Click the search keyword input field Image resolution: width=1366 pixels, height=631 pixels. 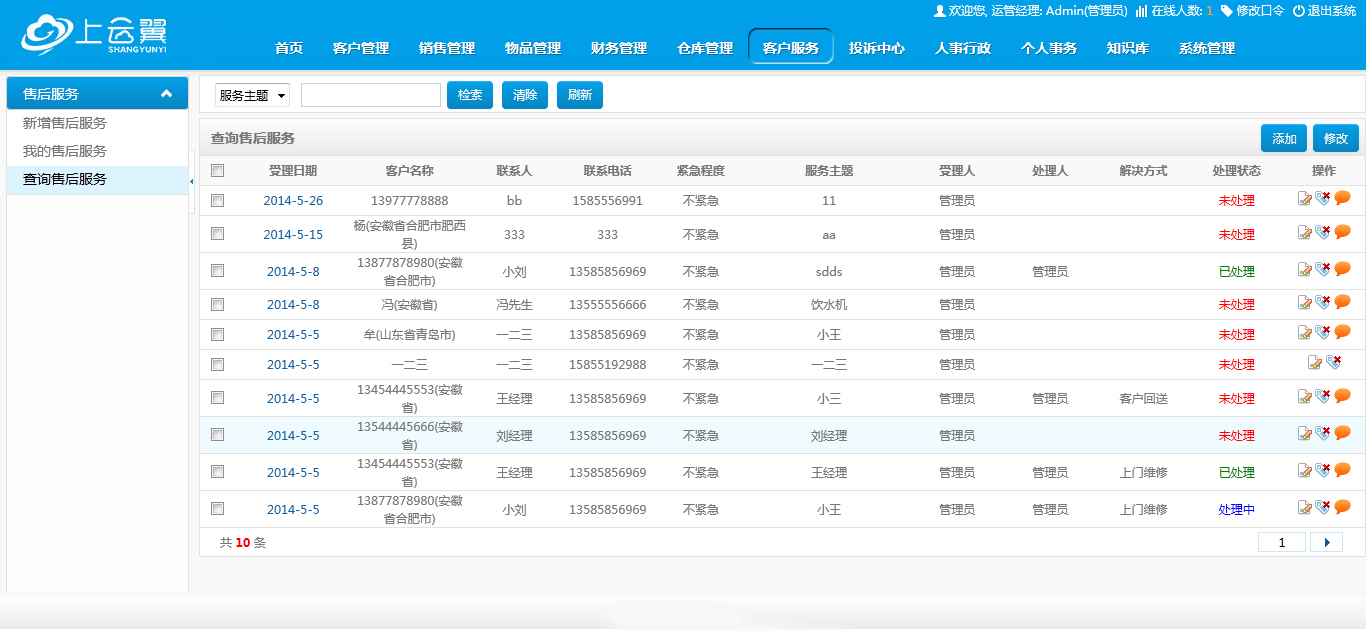pos(371,95)
